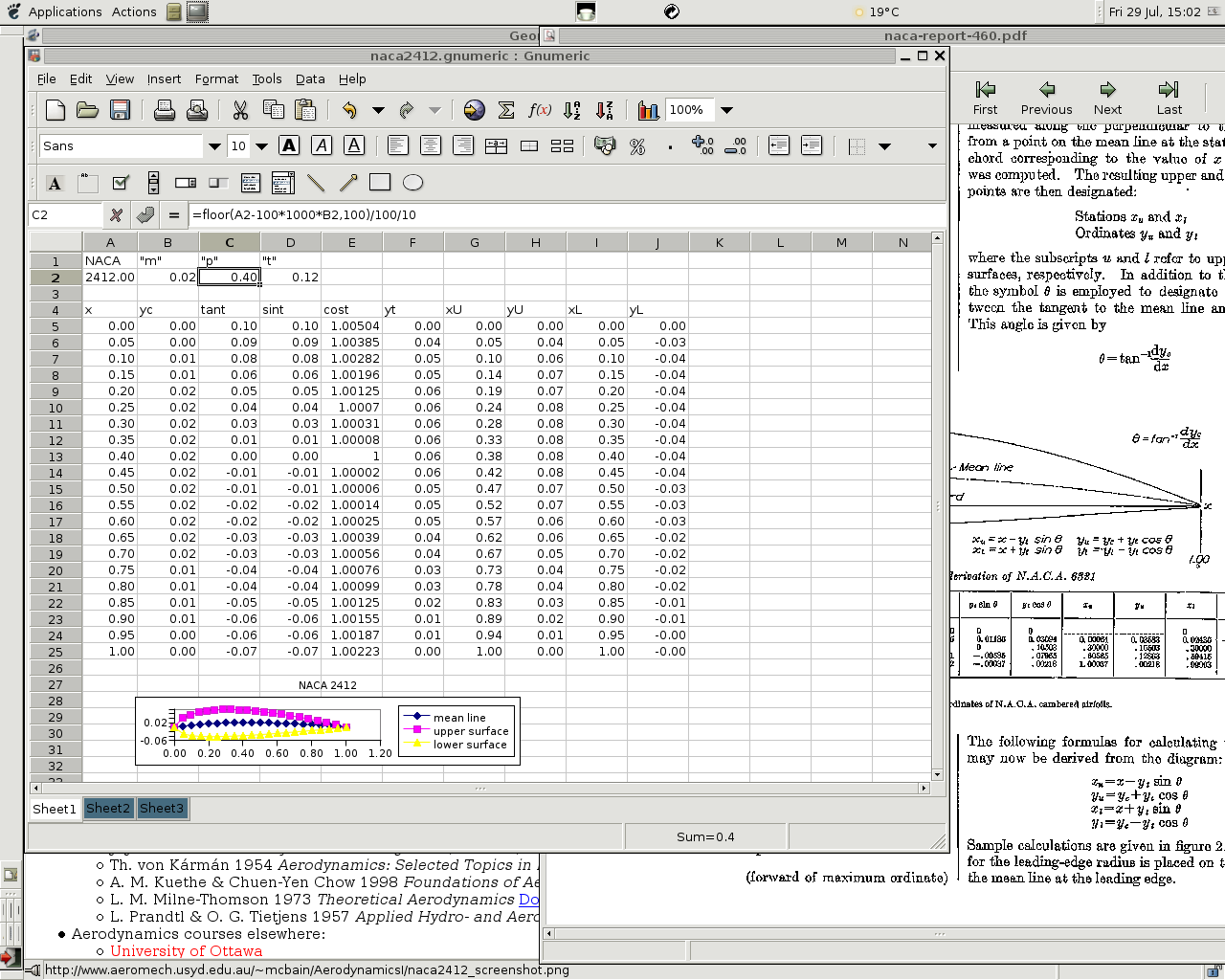Format selection as percentage
The image size is (1225, 980).
coord(637,146)
